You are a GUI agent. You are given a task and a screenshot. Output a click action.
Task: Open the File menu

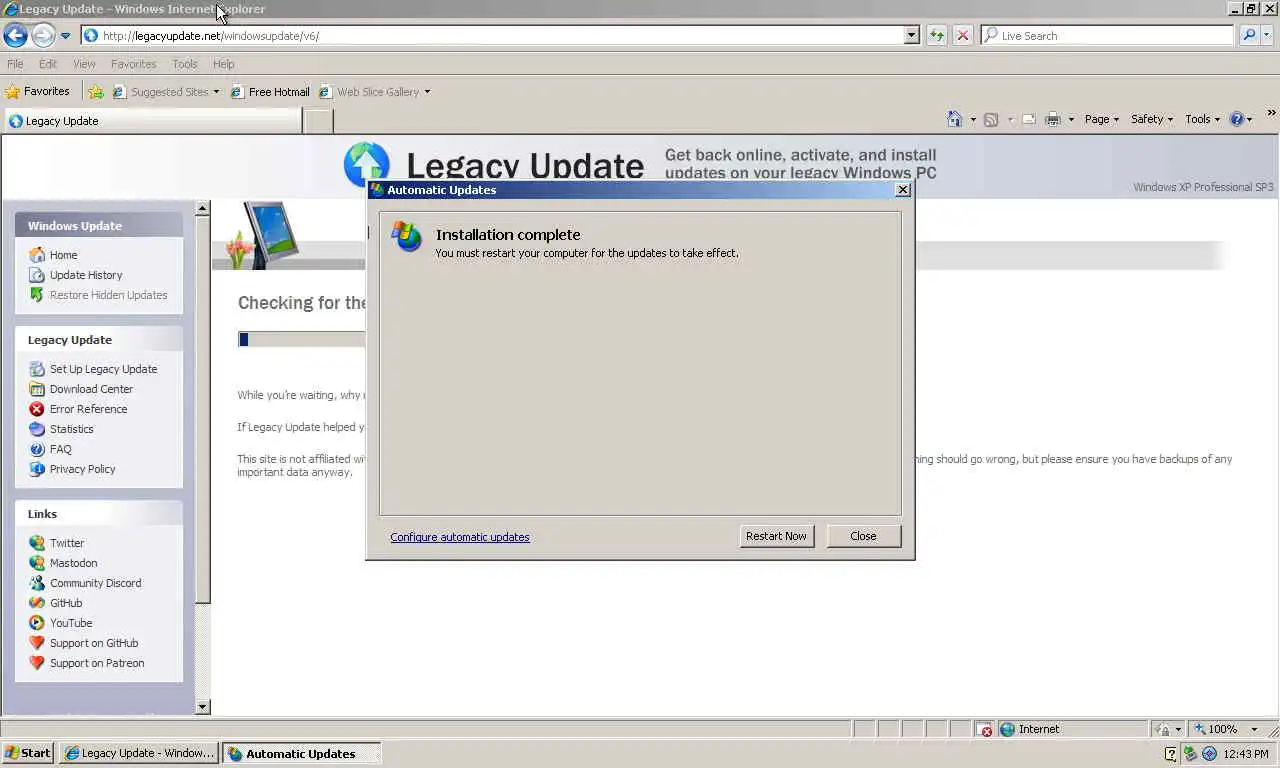tap(15, 64)
